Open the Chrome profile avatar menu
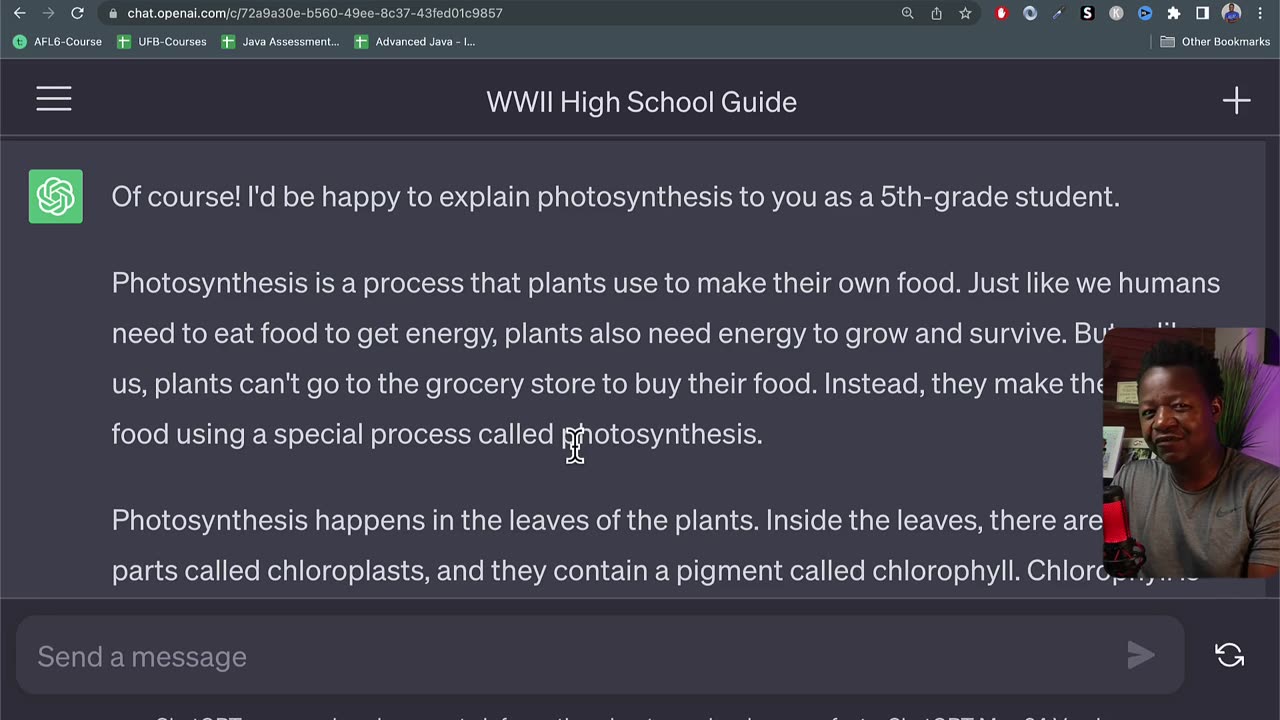 (x=1232, y=13)
